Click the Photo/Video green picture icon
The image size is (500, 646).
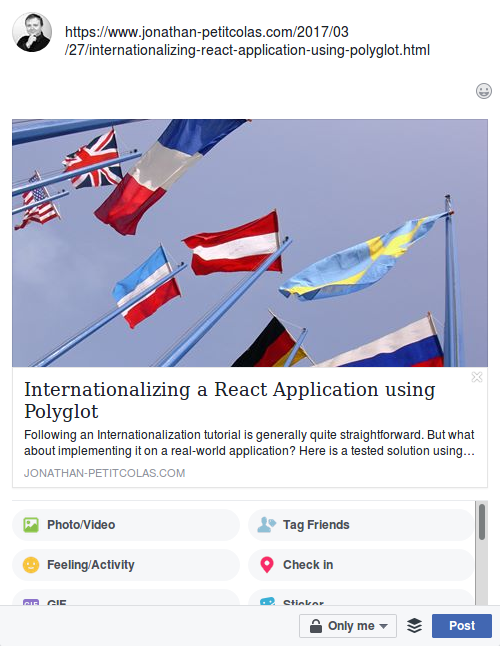point(31,525)
